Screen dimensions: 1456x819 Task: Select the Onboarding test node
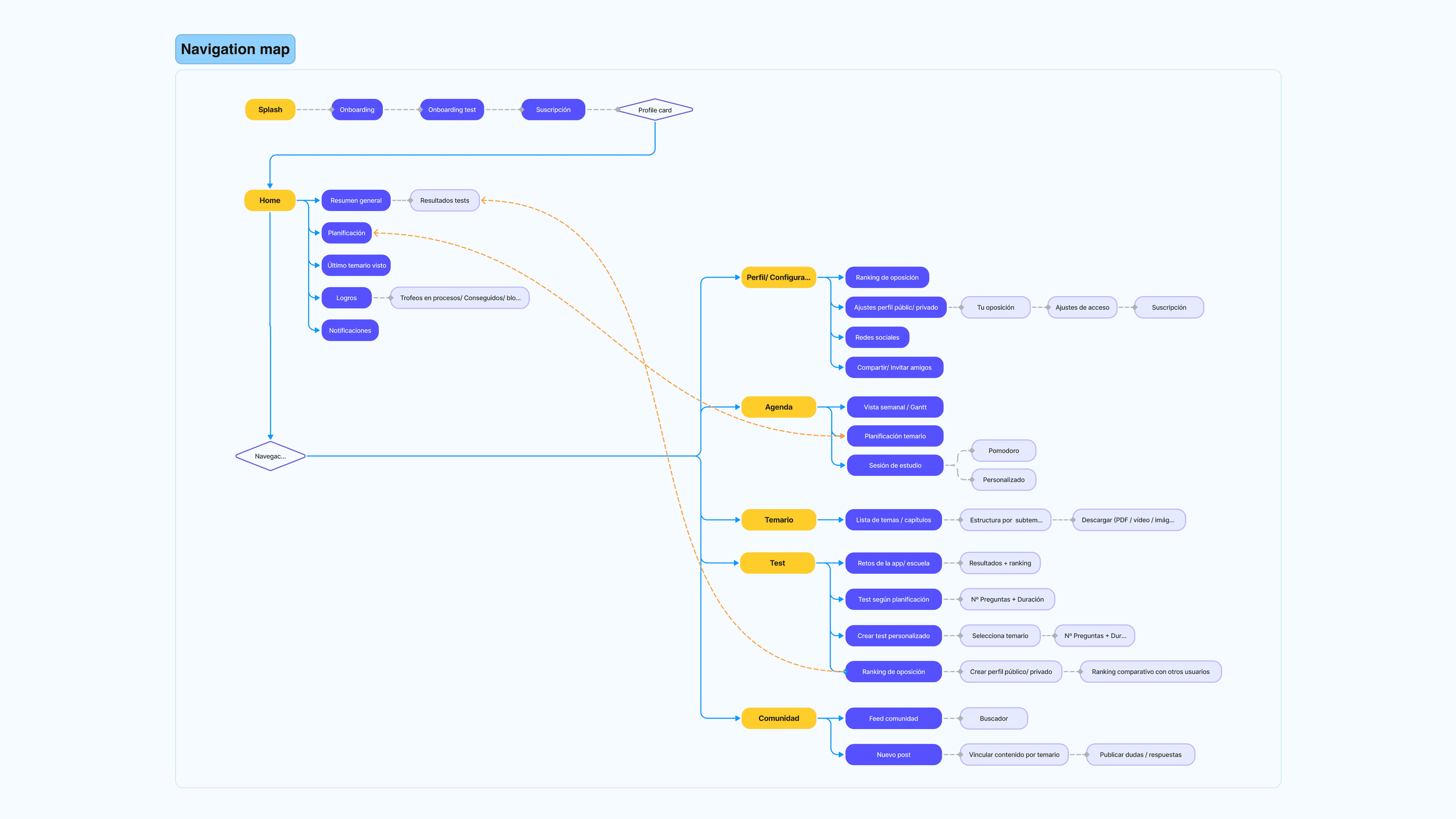pyautogui.click(x=452, y=110)
